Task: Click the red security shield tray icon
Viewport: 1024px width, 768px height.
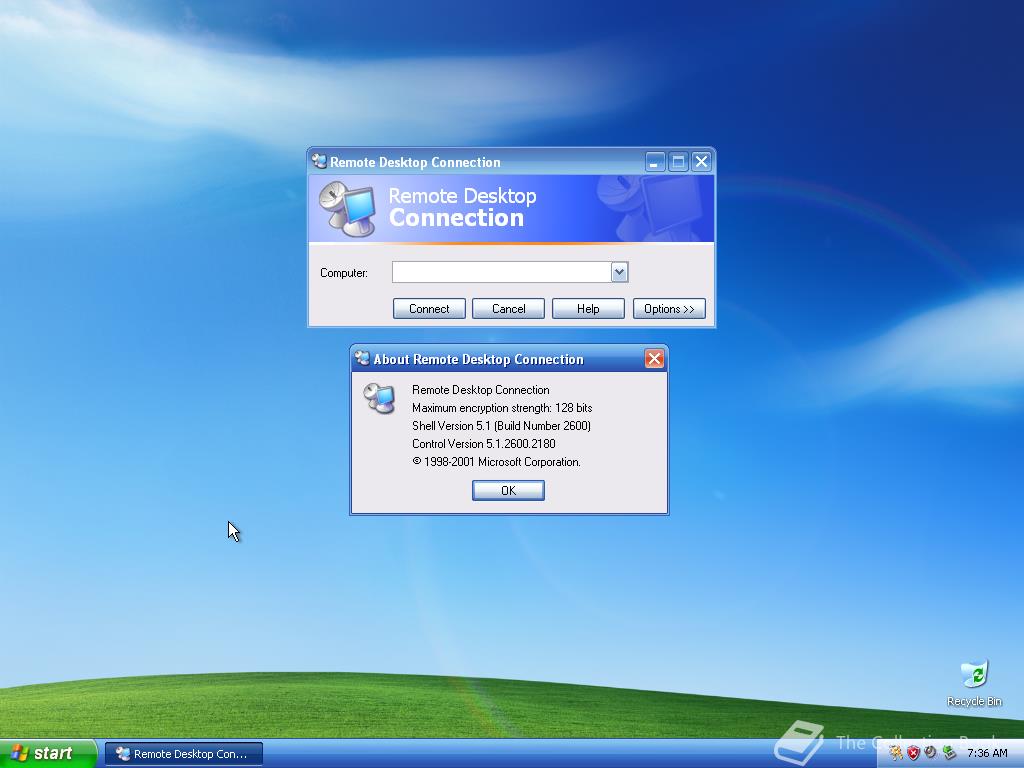Action: coord(913,754)
